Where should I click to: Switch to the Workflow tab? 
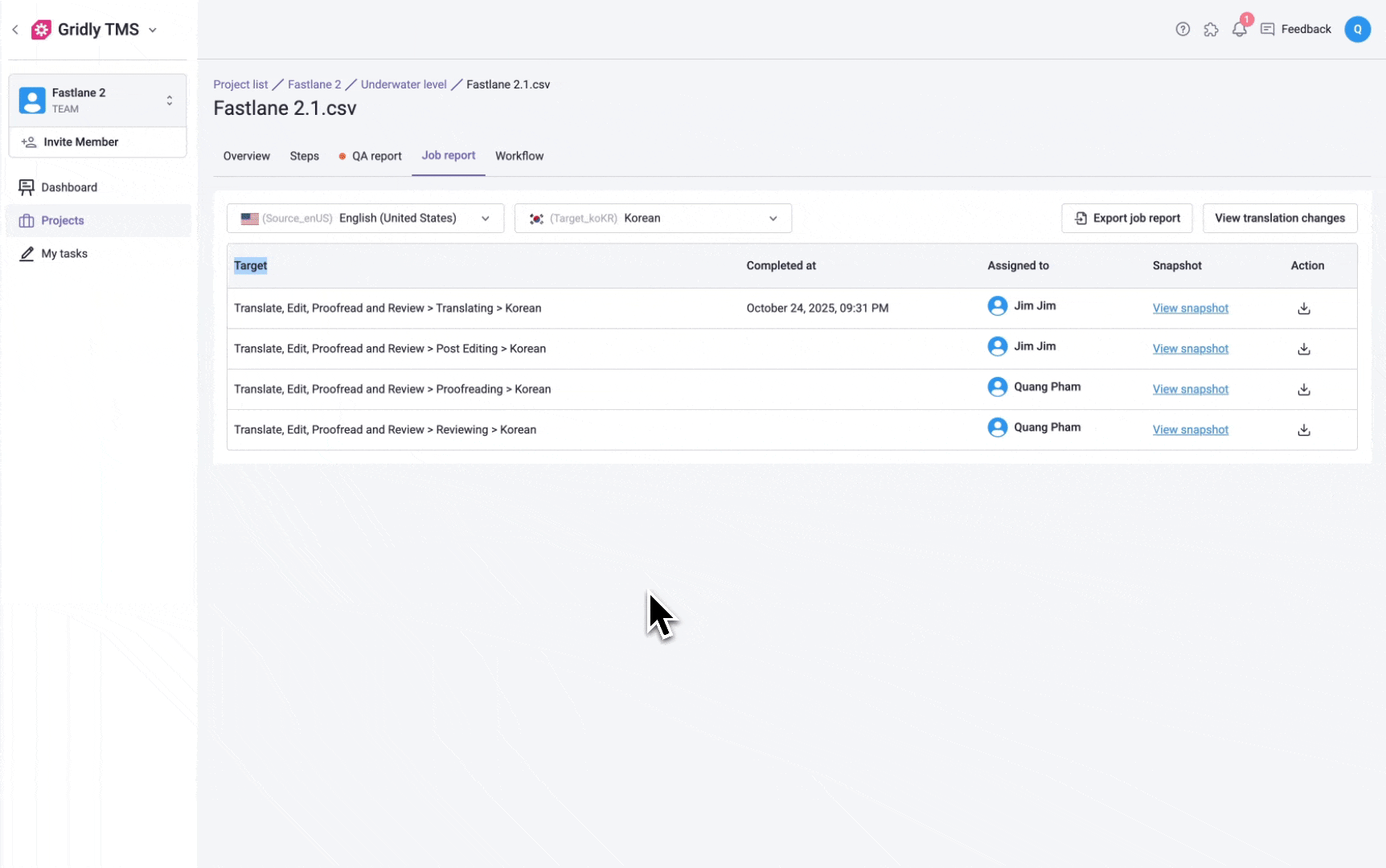(x=519, y=156)
